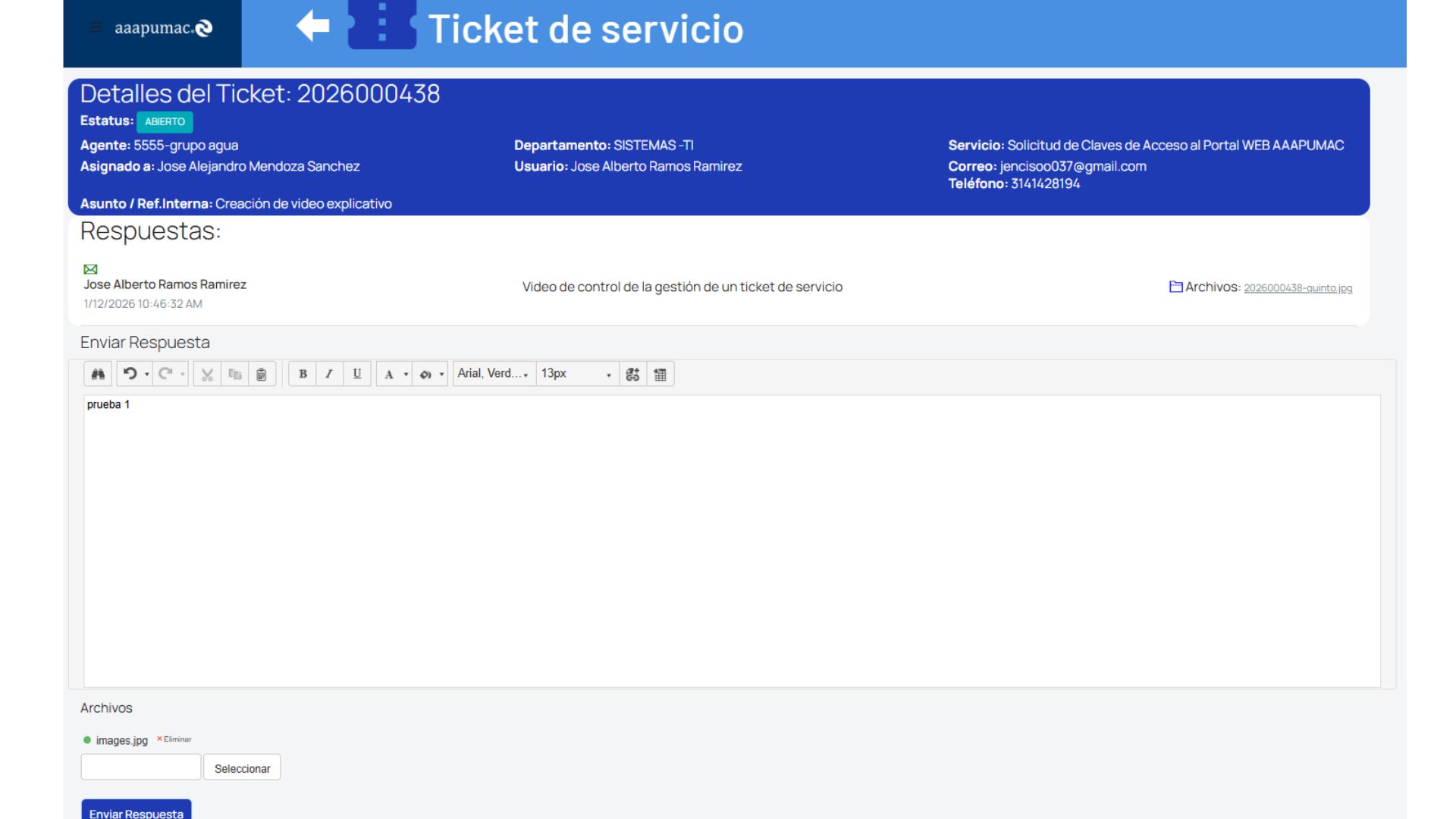Open the background color paint bucket arrow
1456x819 pixels.
[441, 375]
